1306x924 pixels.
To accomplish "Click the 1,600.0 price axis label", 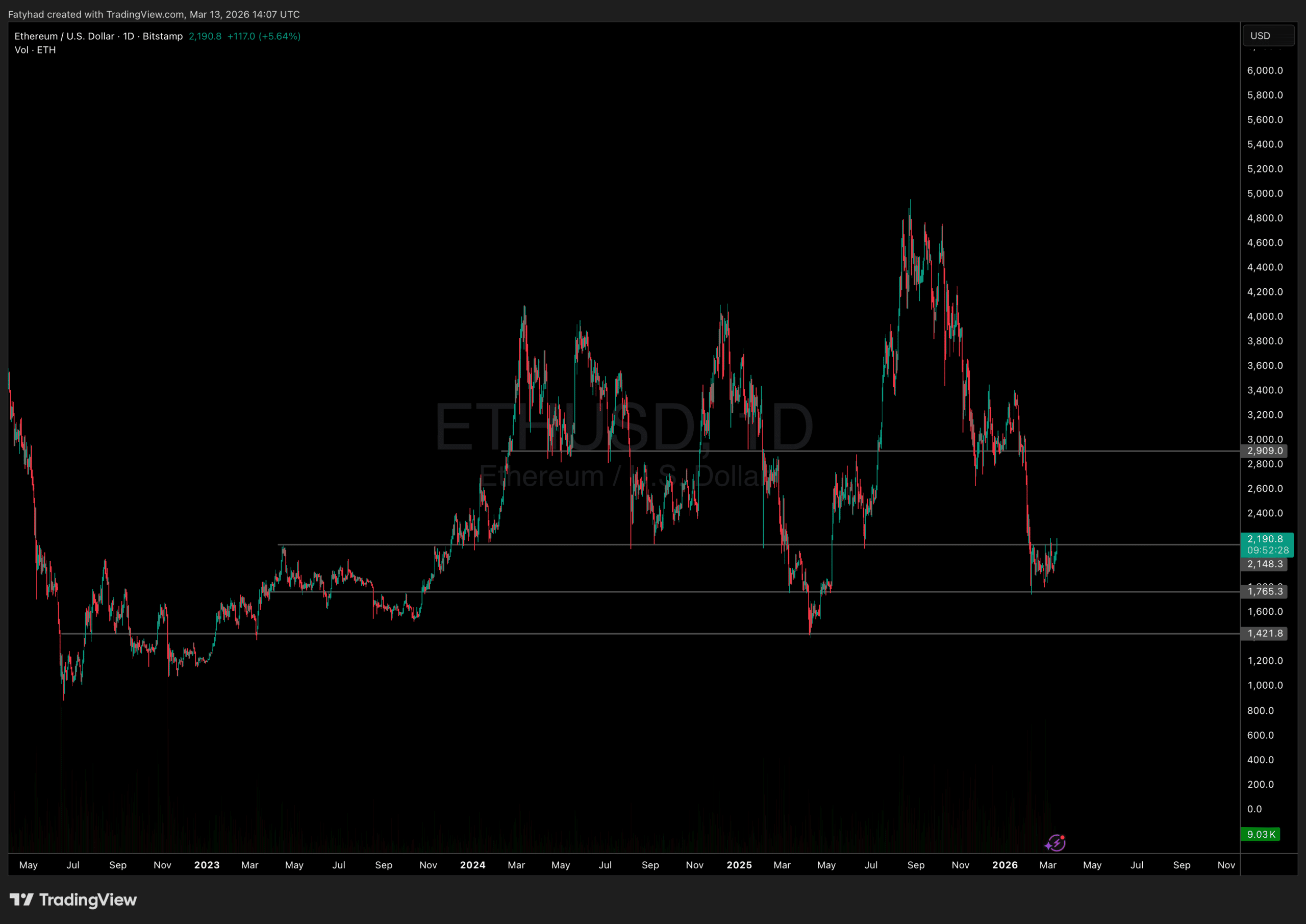I will tap(1265, 612).
